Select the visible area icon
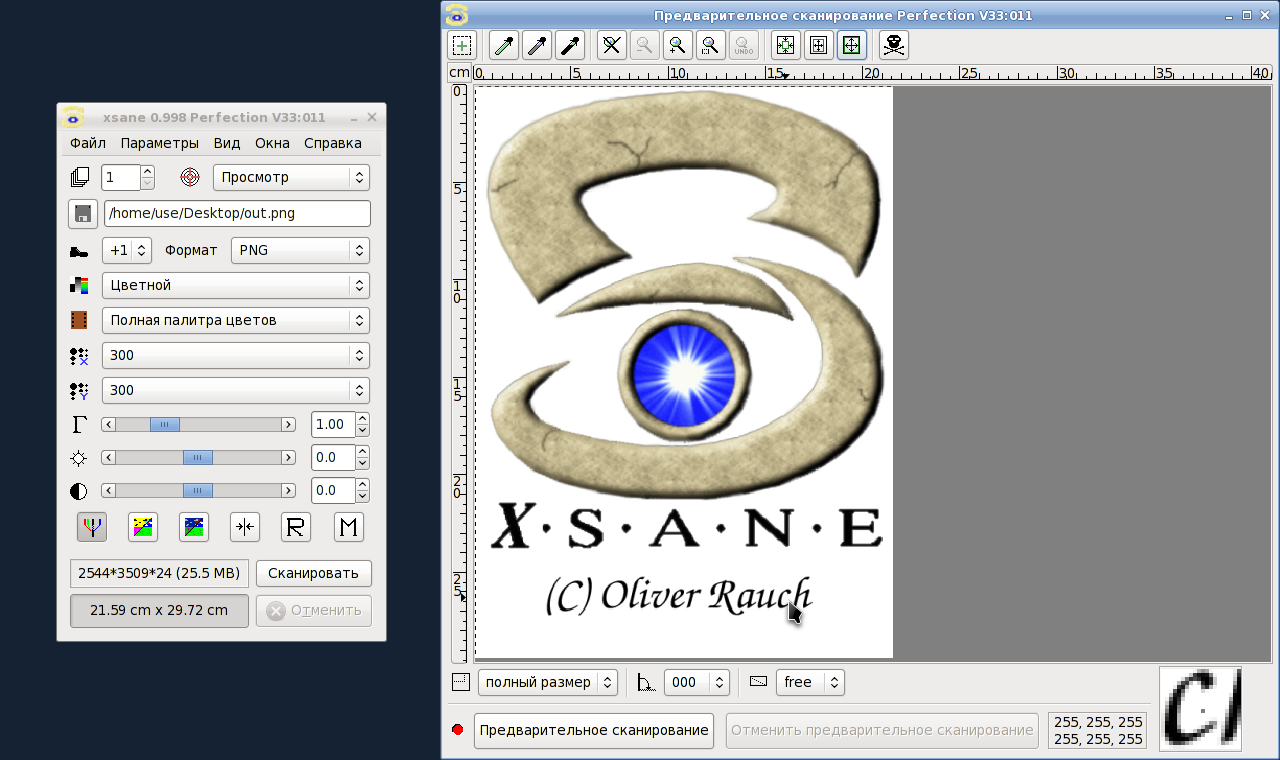This screenshot has width=1280, height=760. (852, 45)
